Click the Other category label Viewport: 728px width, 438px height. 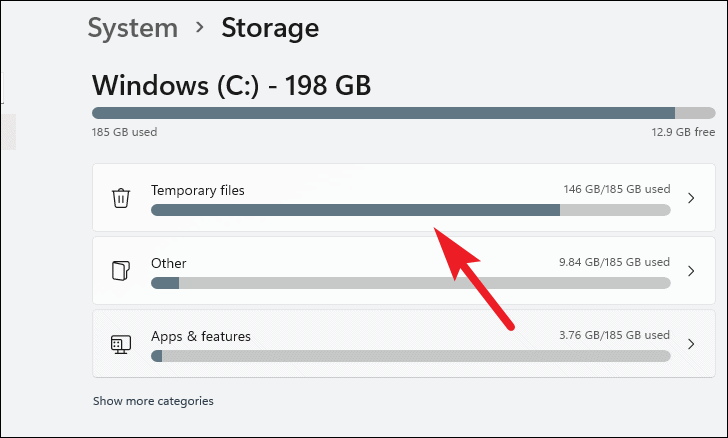pyautogui.click(x=169, y=263)
